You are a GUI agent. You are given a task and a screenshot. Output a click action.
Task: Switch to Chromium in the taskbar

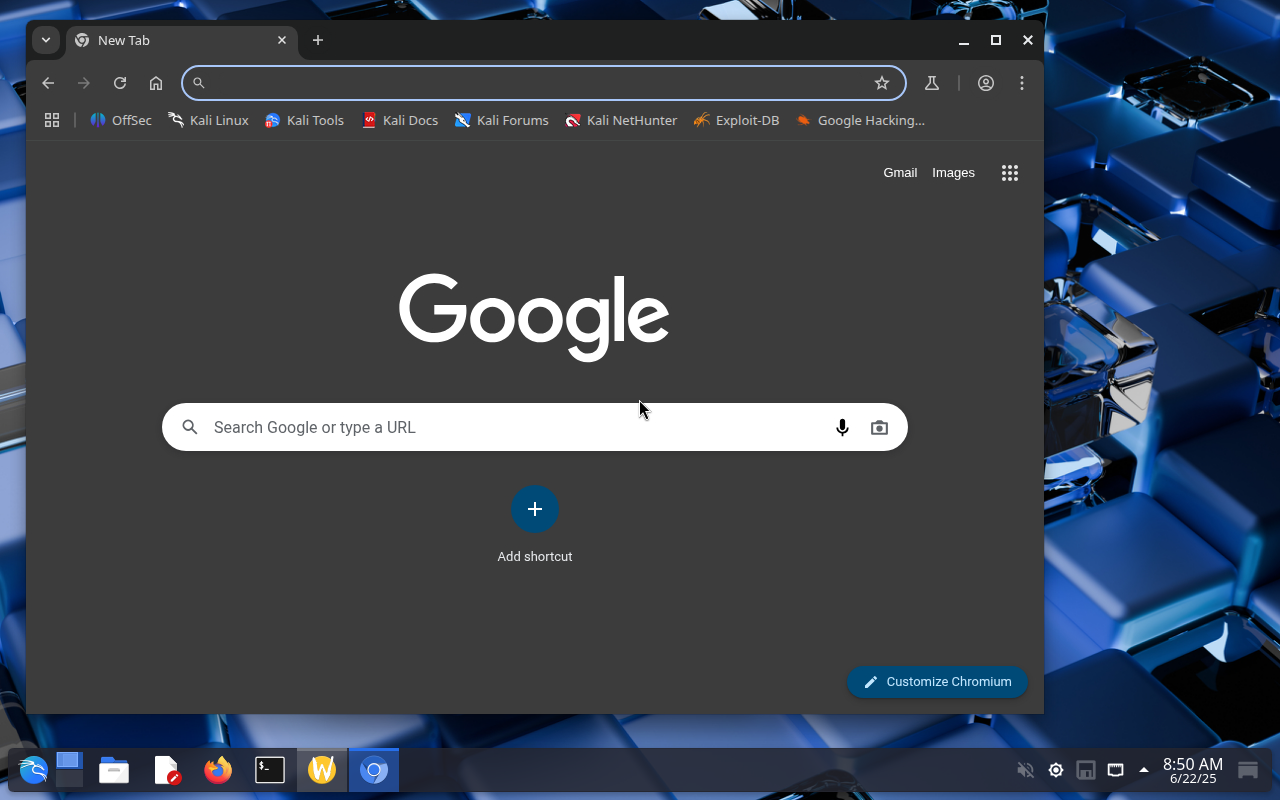point(374,770)
